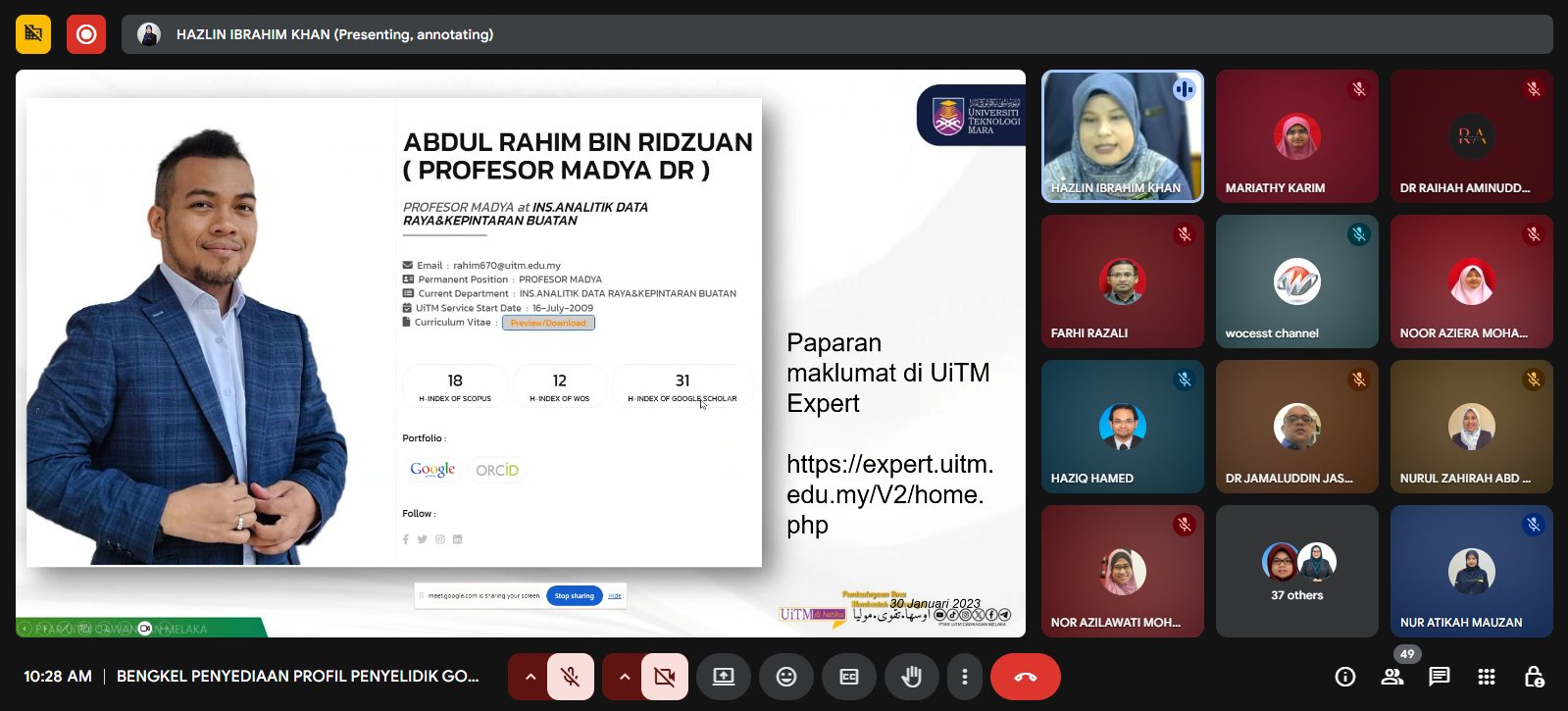This screenshot has height=711, width=1568.
Task: Open the emoji reactions picker
Action: click(786, 677)
